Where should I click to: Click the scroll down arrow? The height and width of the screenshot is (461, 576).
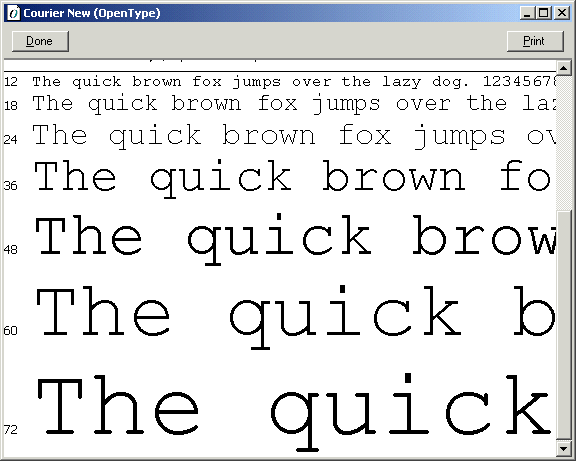(x=564, y=448)
